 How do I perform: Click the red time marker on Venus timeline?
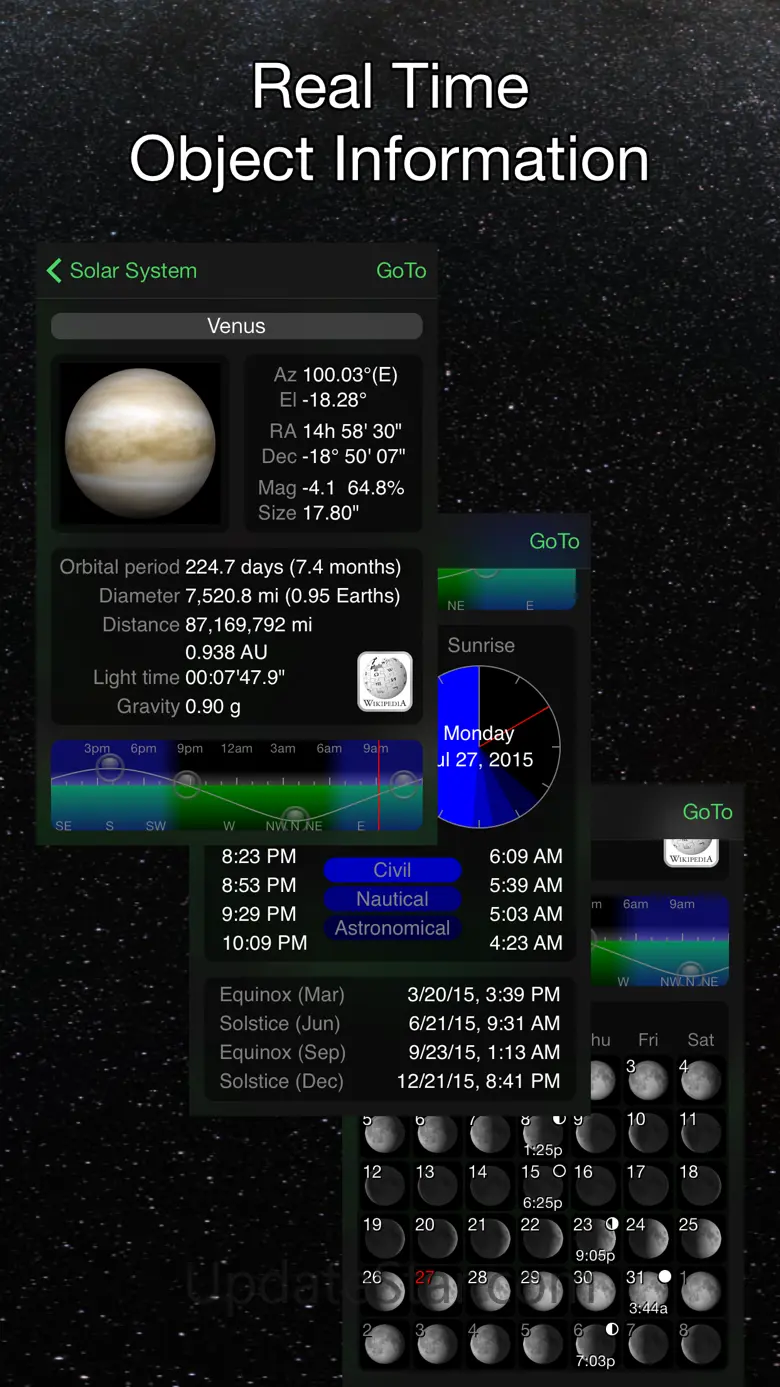pos(379,786)
